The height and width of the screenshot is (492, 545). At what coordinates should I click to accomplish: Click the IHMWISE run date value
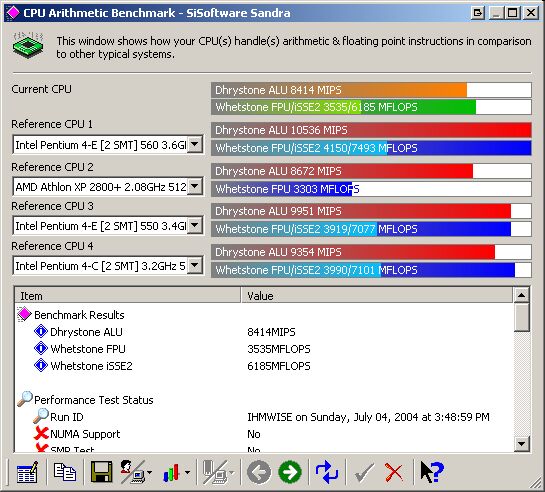tap(368, 417)
